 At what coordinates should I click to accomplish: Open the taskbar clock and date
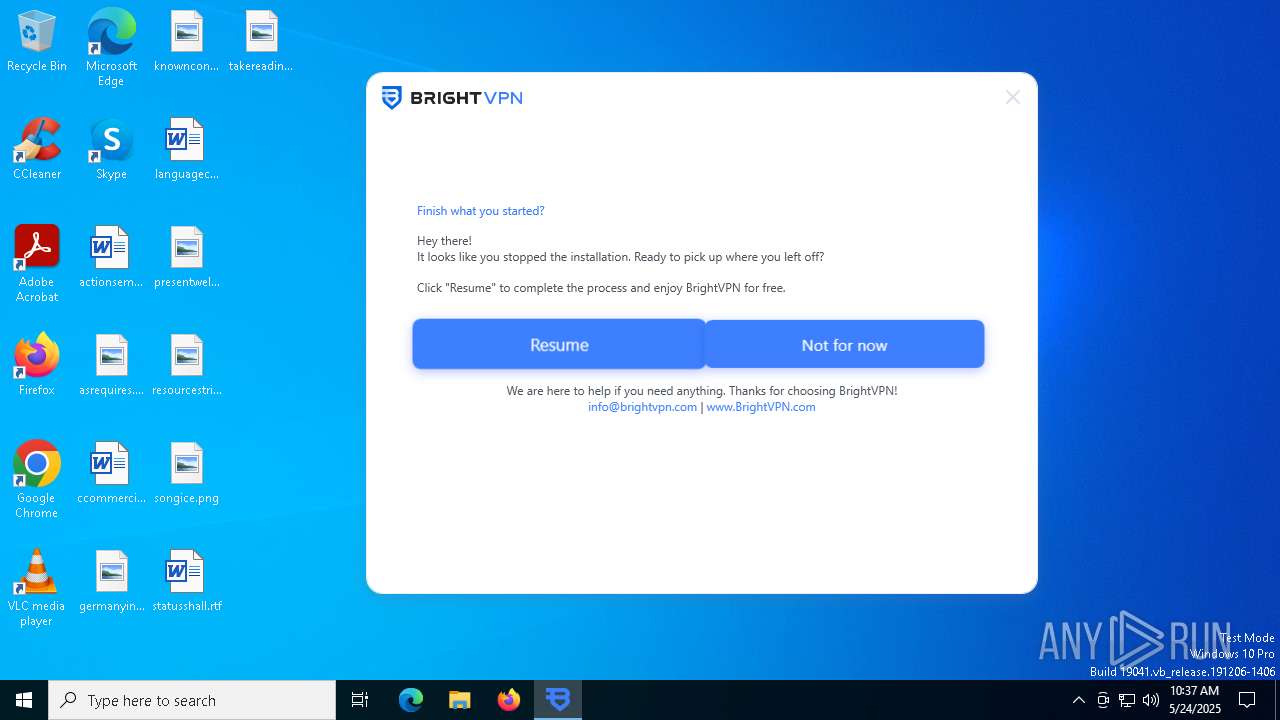pyautogui.click(x=1195, y=700)
